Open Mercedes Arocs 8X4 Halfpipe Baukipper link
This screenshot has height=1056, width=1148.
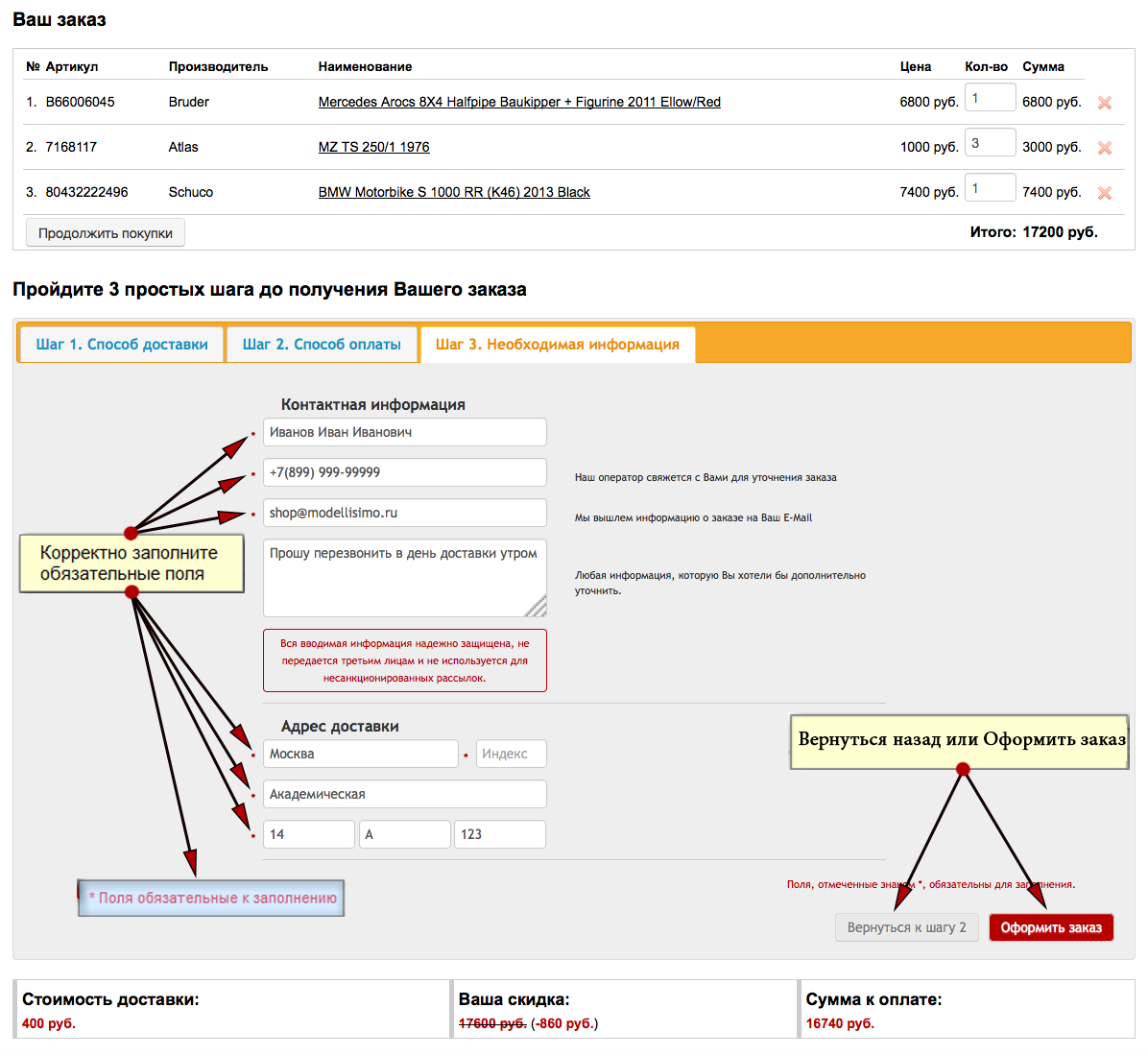click(518, 102)
